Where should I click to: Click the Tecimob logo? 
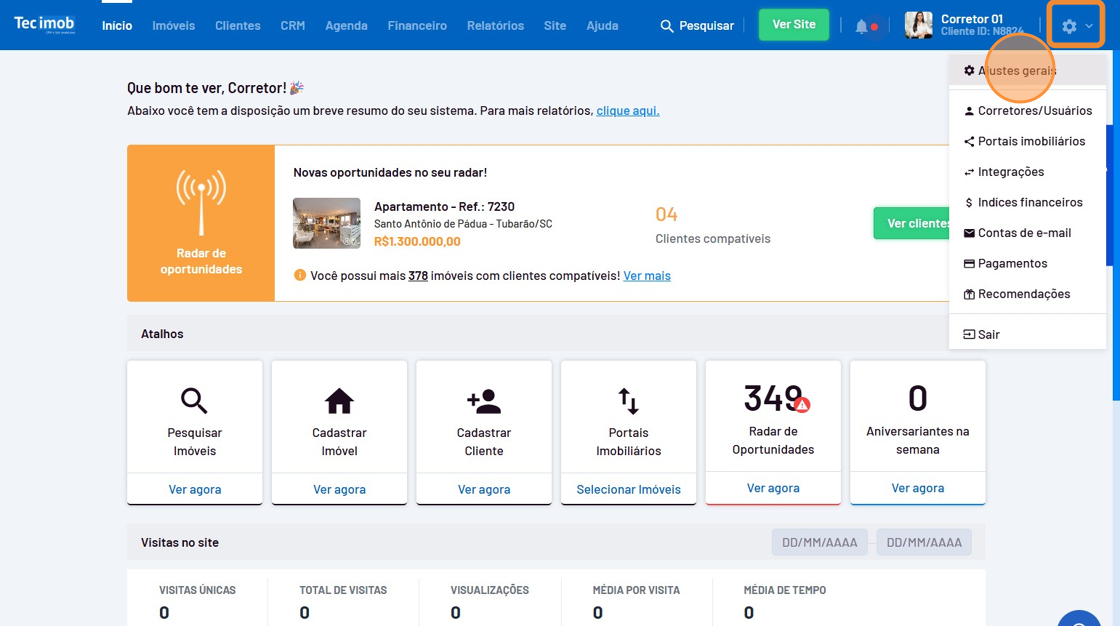pos(44,25)
